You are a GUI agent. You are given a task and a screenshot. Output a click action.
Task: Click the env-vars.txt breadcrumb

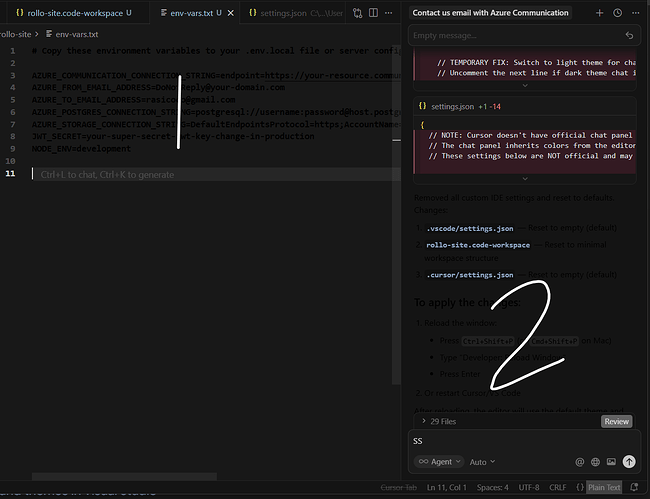coord(72,34)
